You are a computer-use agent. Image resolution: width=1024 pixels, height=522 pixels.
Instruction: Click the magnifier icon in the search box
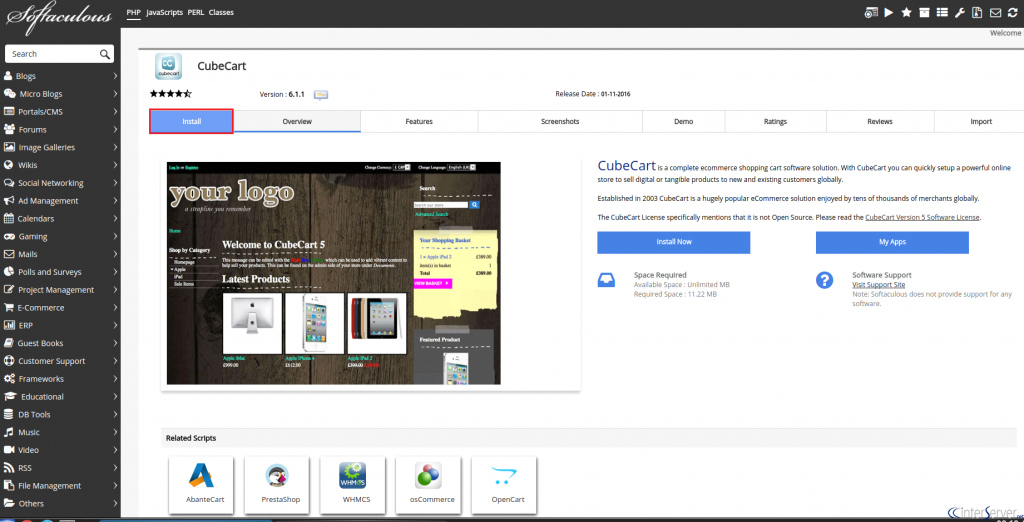point(104,54)
